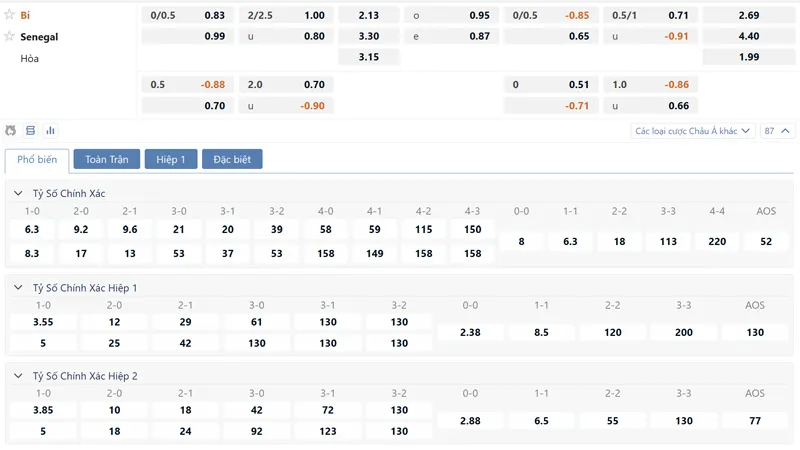The height and width of the screenshot is (450, 800).
Task: Star the Bỉ team as favorite
Action: tap(9, 14)
